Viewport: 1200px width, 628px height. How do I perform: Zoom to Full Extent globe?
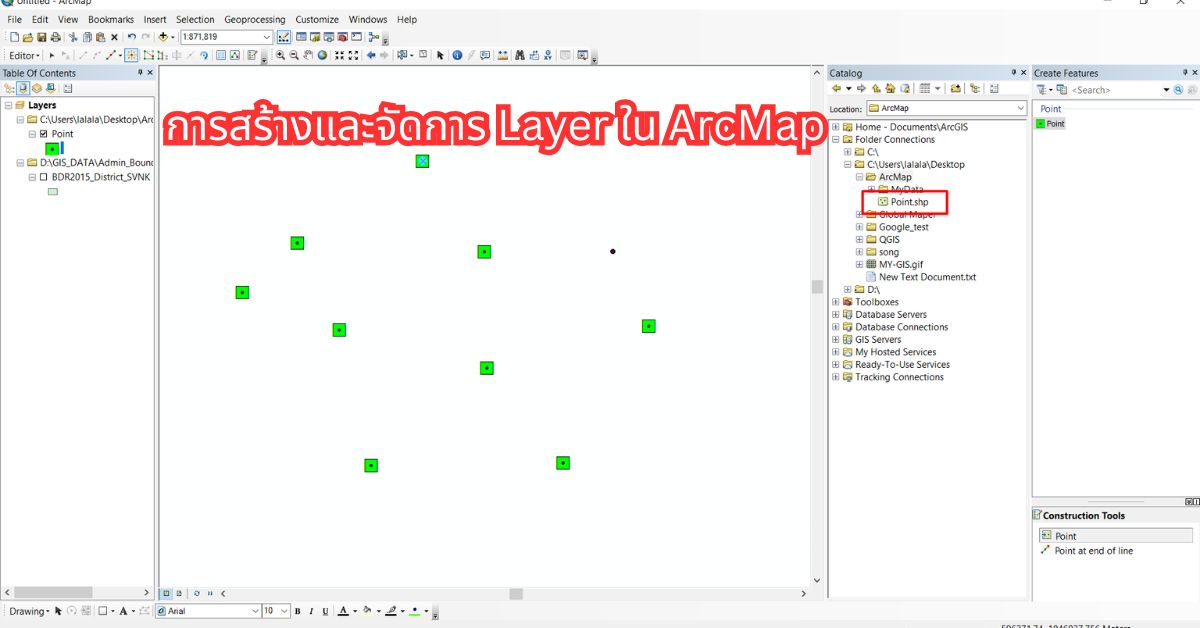pyautogui.click(x=322, y=55)
